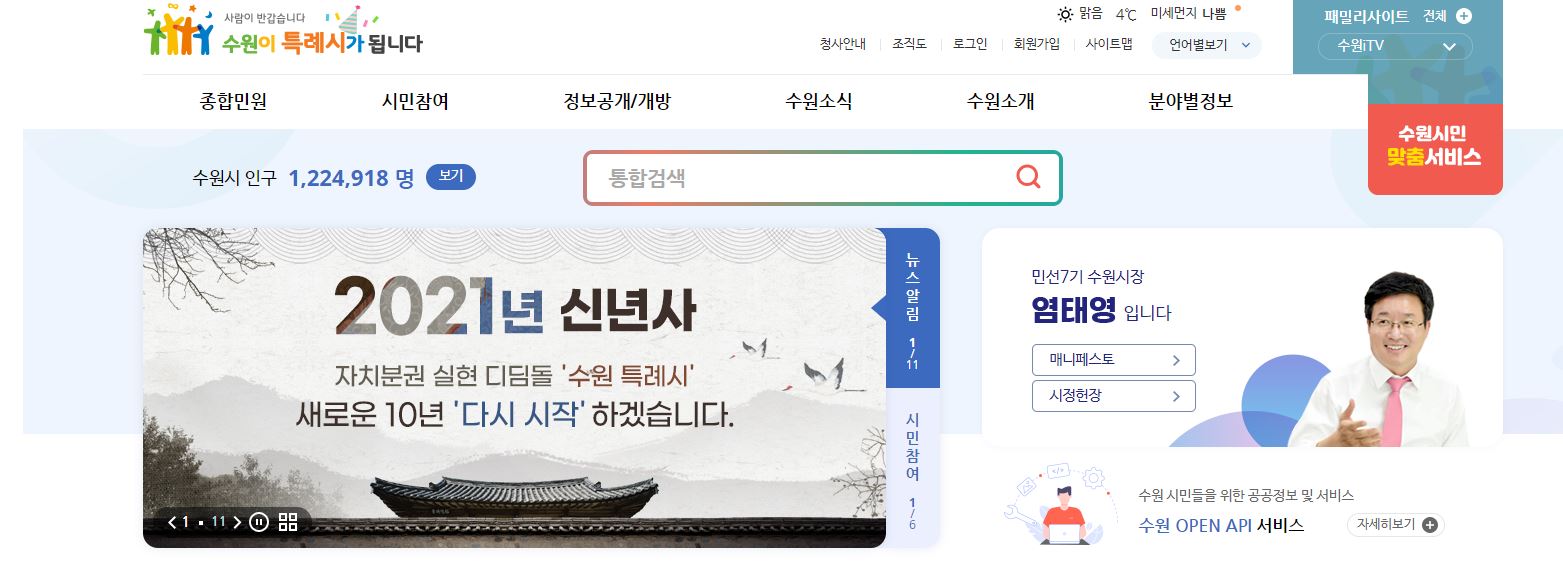Open the 수원소식 main menu
Viewport: 1563px width, 566px height.
819,101
